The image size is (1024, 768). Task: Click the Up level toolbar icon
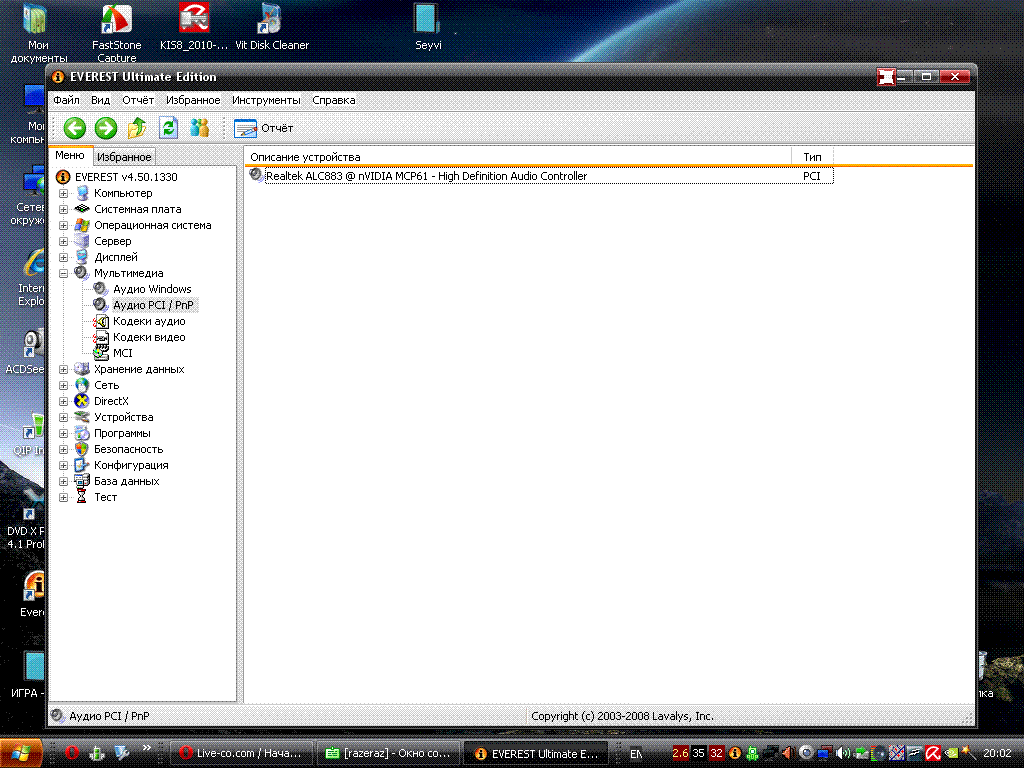(137, 128)
